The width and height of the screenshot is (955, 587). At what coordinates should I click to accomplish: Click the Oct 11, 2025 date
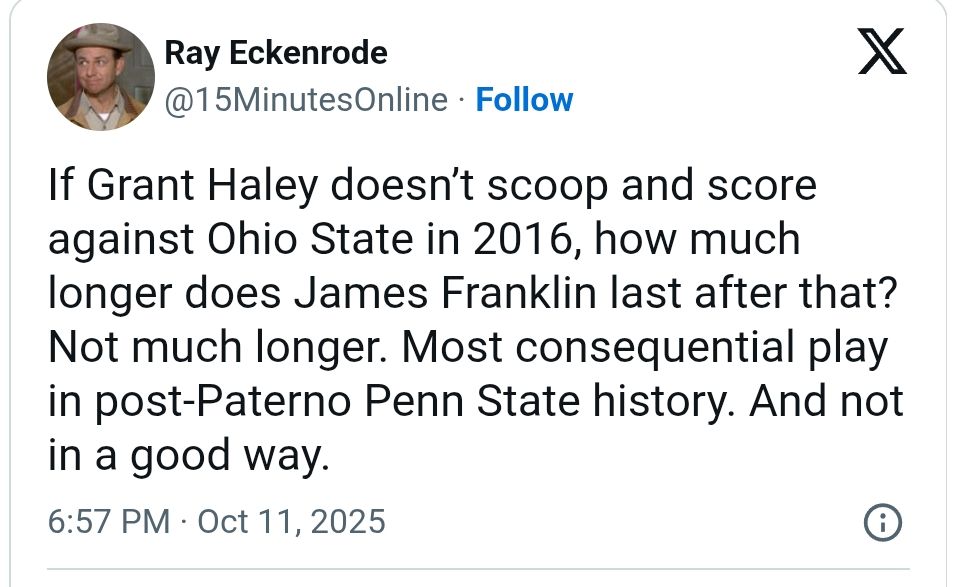[292, 522]
